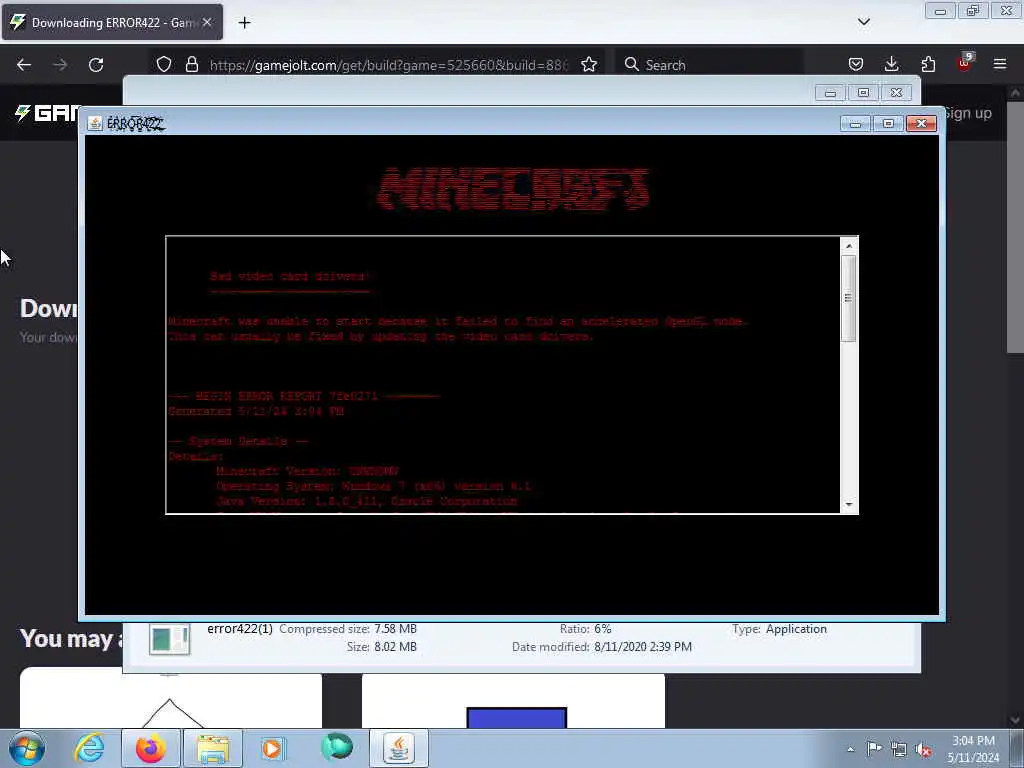Reload the page with the refresh icon
Viewport: 1024px width, 768px height.
tap(96, 65)
